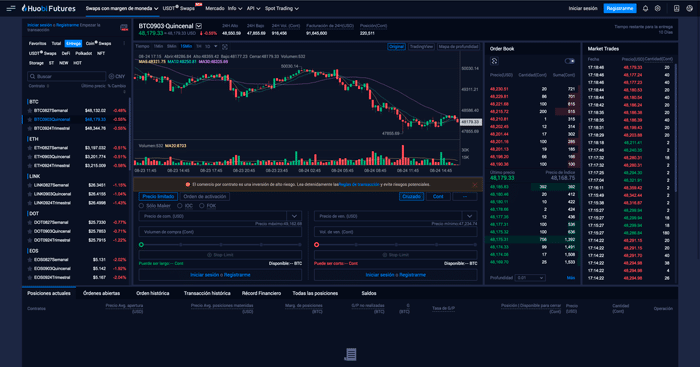Expand Swaps con margen de moneda menu
The width and height of the screenshot is (700, 367).
click(x=122, y=8)
